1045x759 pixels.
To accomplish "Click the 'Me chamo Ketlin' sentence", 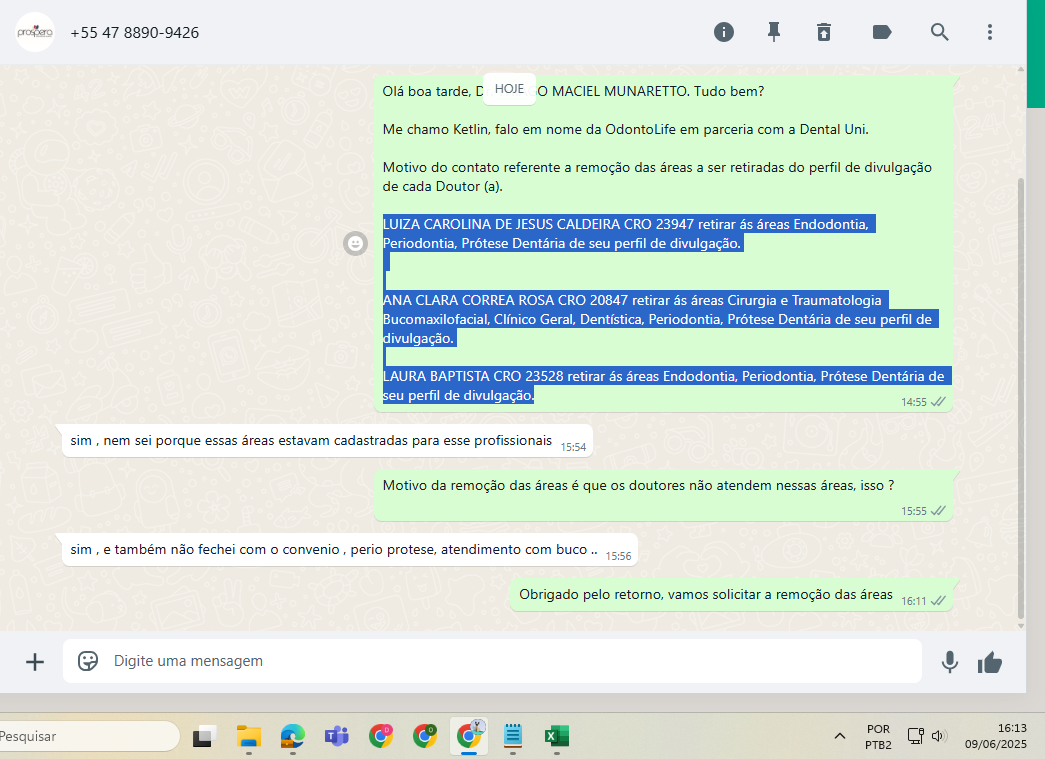I will (625, 129).
